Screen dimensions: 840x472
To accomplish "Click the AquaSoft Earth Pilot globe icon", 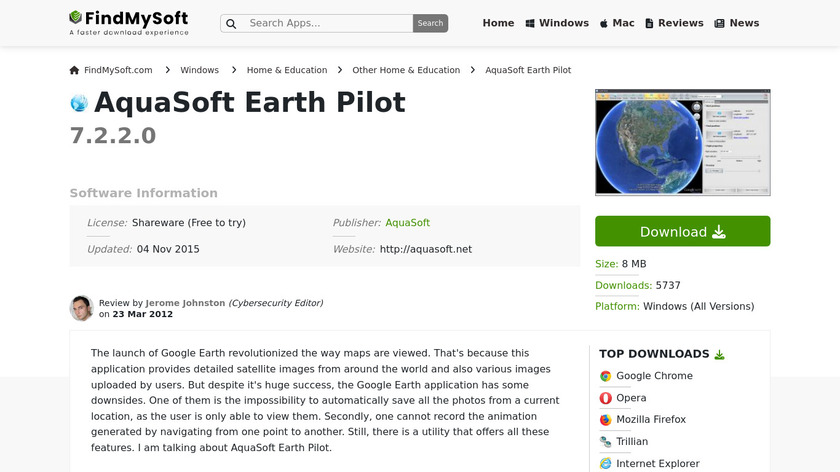I will 79,103.
